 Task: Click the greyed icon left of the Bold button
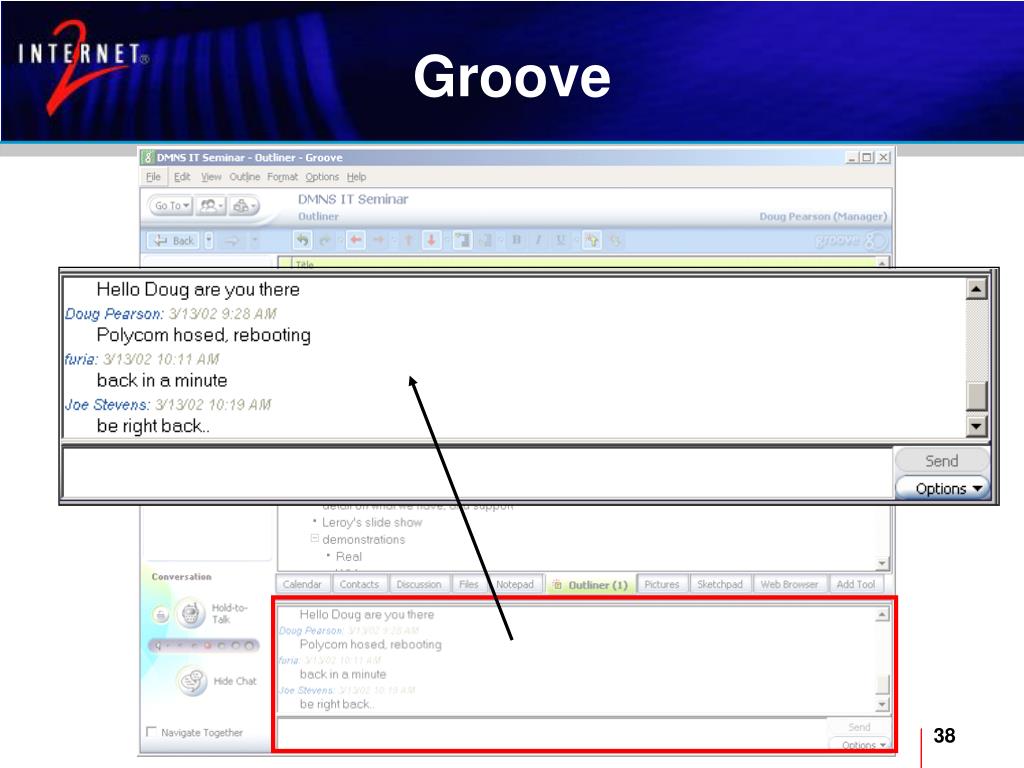pyautogui.click(x=485, y=240)
